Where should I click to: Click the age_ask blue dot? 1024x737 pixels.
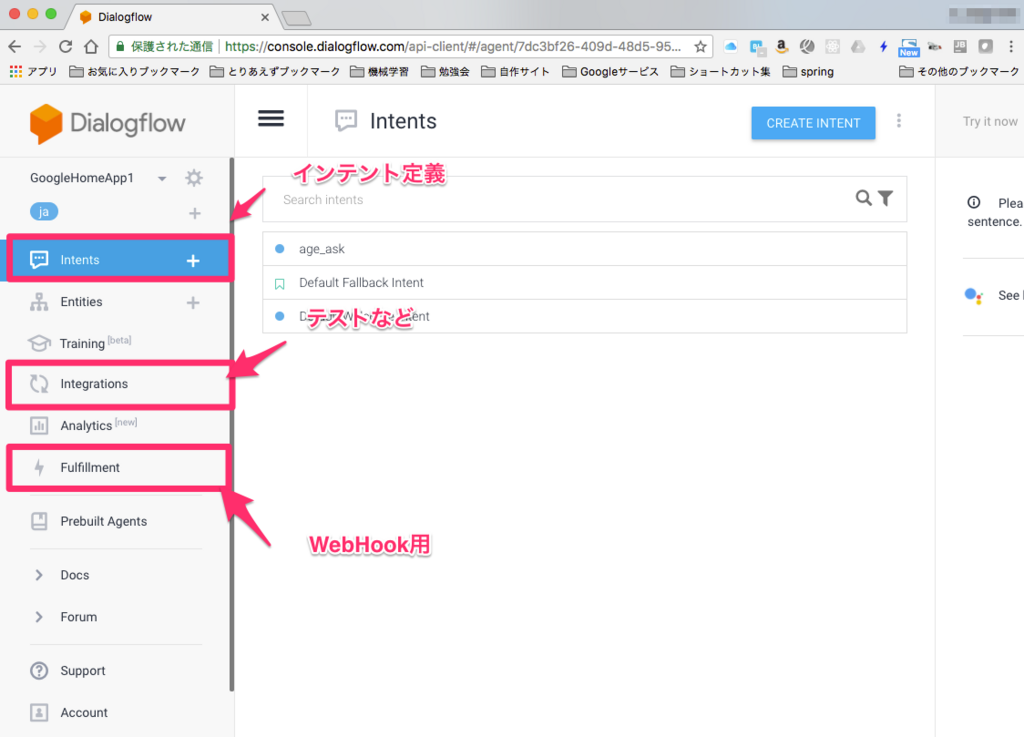pyautogui.click(x=280, y=249)
